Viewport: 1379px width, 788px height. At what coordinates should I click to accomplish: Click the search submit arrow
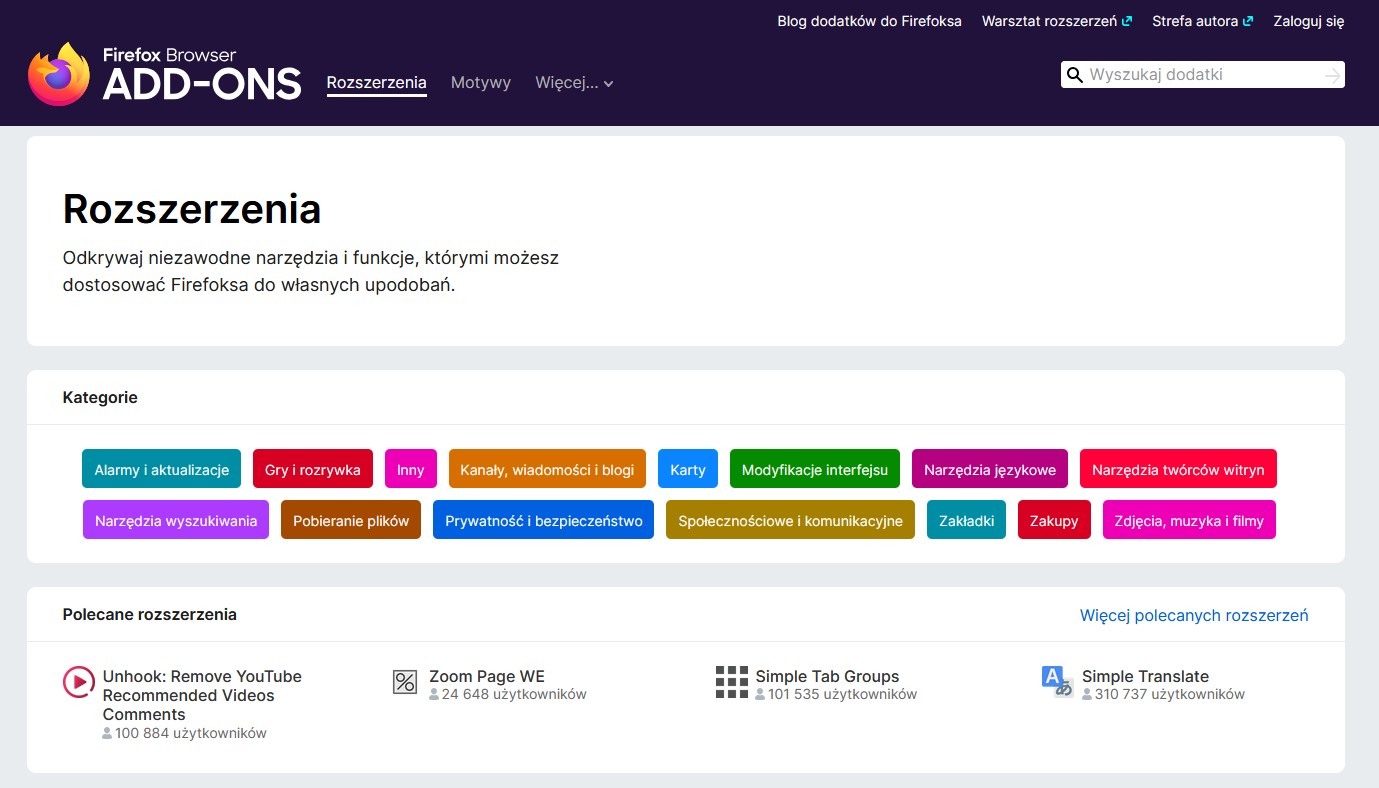(1331, 74)
